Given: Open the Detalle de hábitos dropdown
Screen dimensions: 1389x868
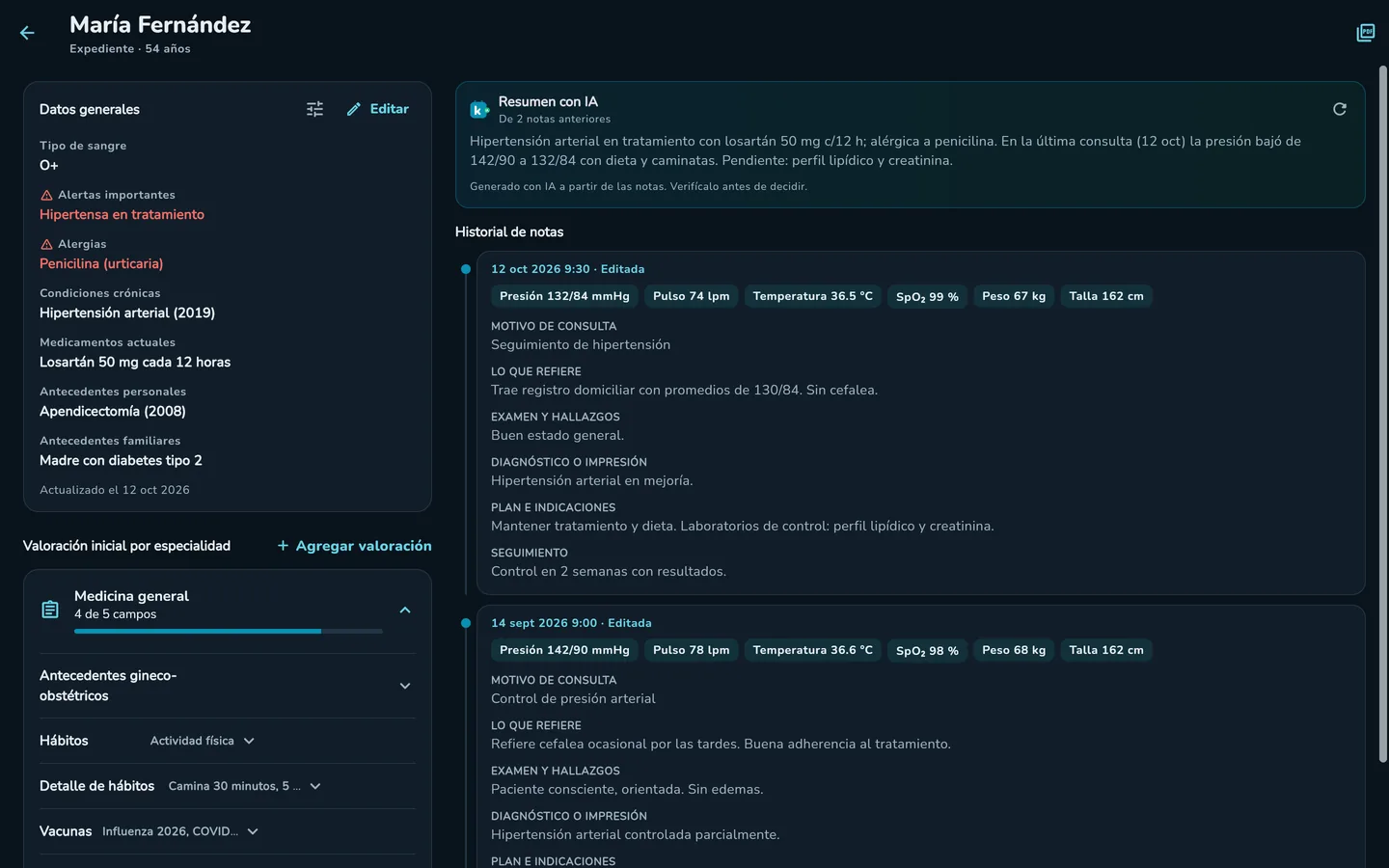Looking at the screenshot, I should tap(245, 786).
